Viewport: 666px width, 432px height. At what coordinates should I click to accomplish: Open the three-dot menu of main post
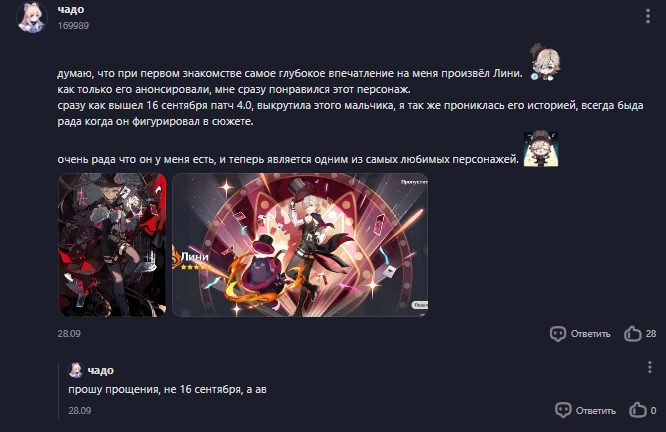tap(647, 16)
